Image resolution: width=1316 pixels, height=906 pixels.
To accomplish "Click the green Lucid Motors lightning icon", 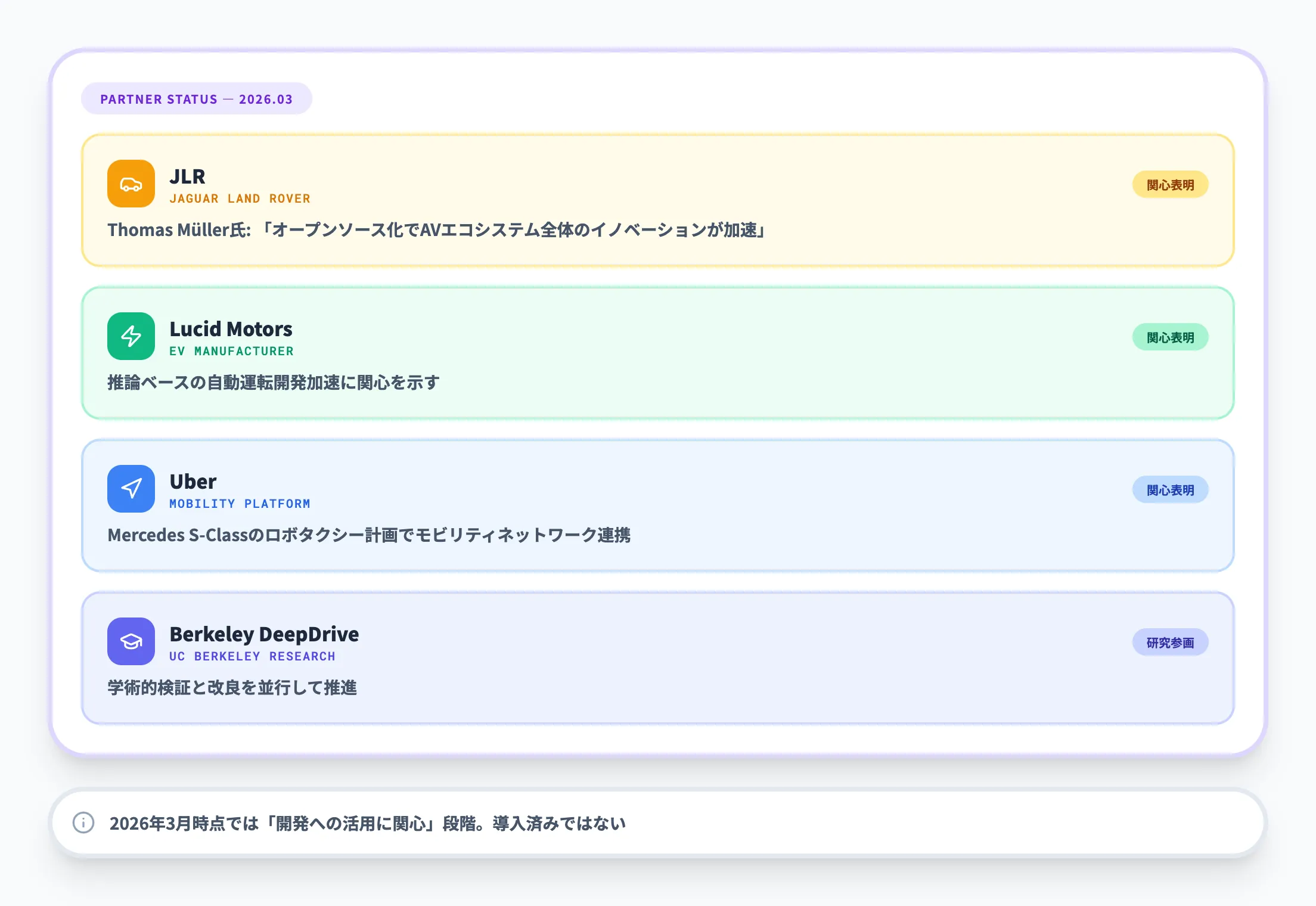I will point(131,336).
